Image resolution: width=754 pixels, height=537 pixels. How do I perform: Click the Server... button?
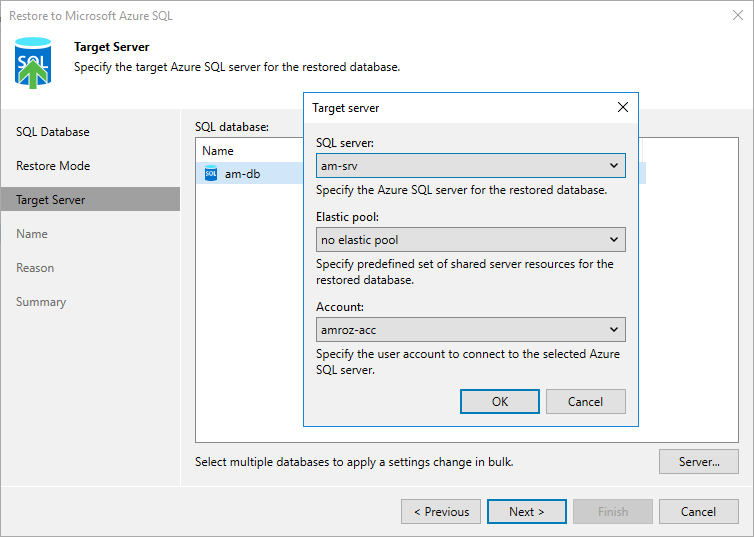(x=699, y=462)
